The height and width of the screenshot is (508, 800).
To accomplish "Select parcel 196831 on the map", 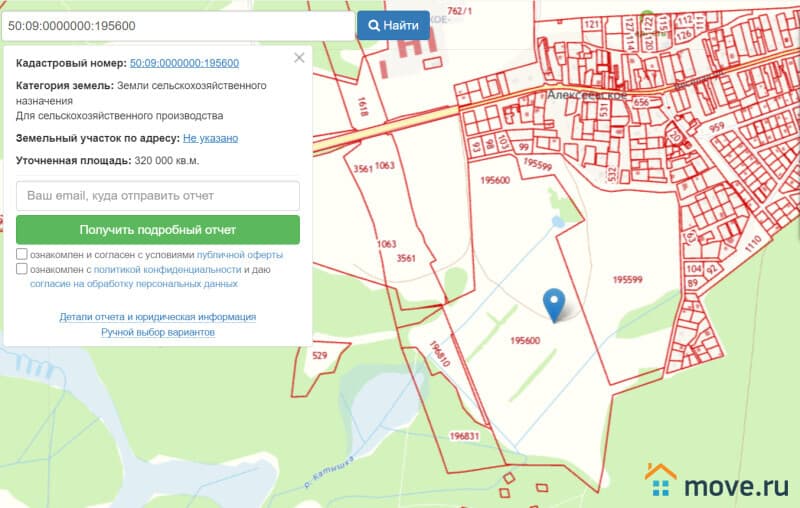I will coord(465,436).
